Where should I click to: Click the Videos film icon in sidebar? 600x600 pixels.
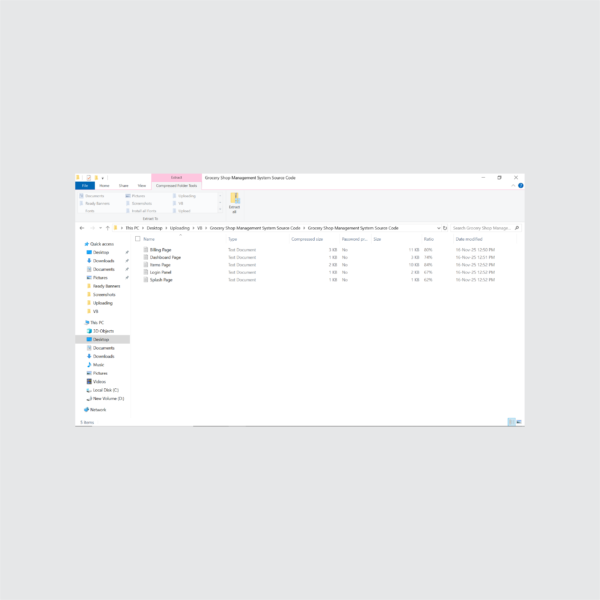click(89, 382)
